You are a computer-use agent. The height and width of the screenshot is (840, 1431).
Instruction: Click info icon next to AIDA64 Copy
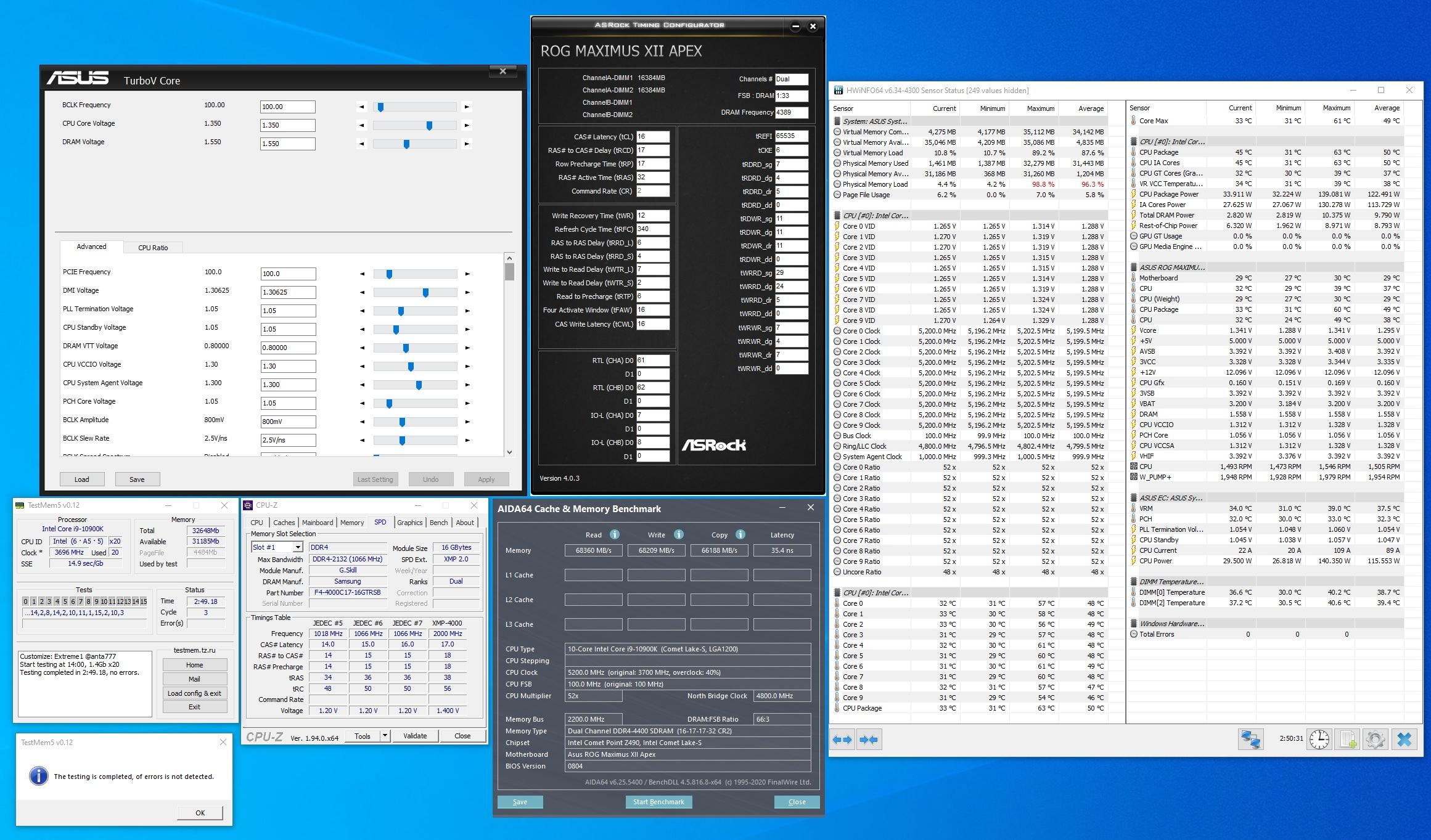(x=740, y=534)
